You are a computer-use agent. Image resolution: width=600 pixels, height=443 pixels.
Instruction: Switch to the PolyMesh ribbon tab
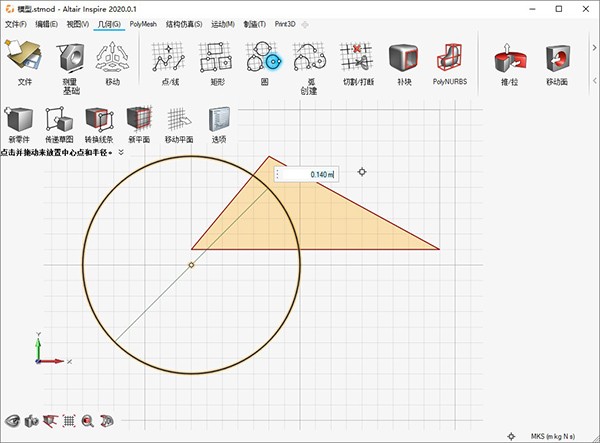click(143, 22)
